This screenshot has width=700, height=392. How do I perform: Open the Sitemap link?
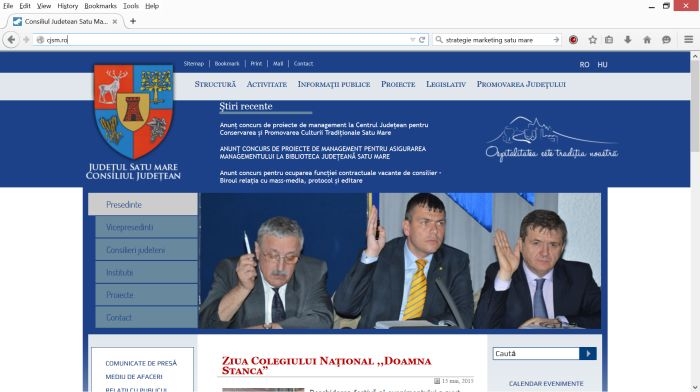pyautogui.click(x=194, y=63)
